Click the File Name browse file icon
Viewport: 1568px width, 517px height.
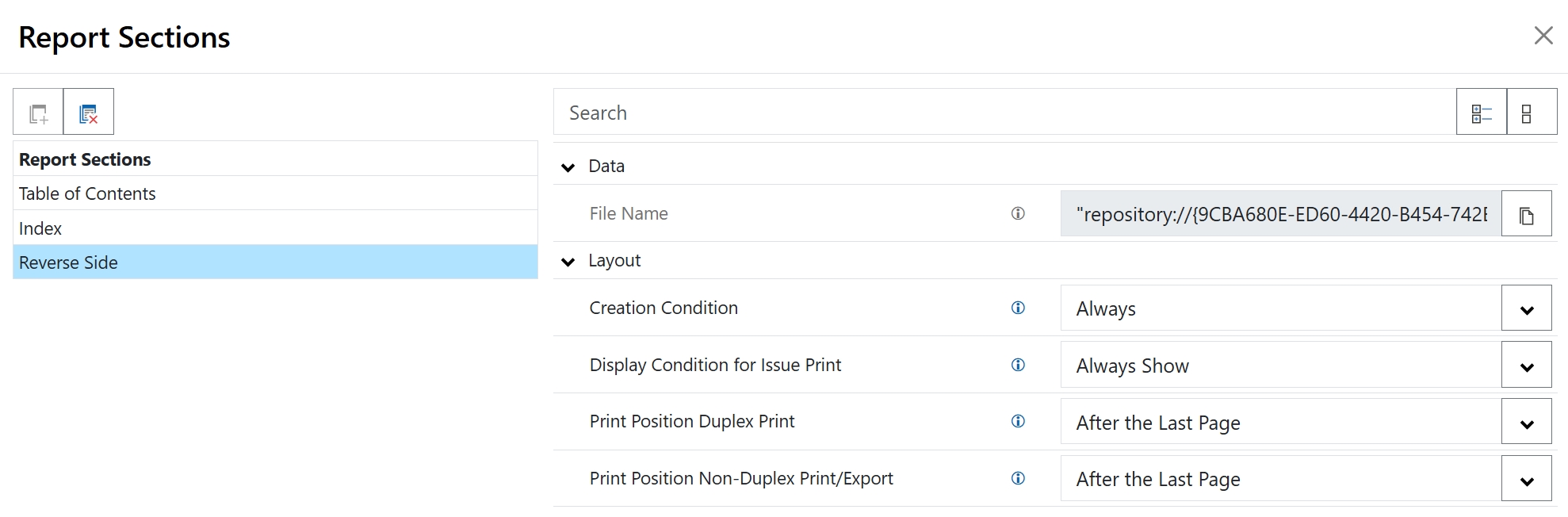pos(1526,214)
